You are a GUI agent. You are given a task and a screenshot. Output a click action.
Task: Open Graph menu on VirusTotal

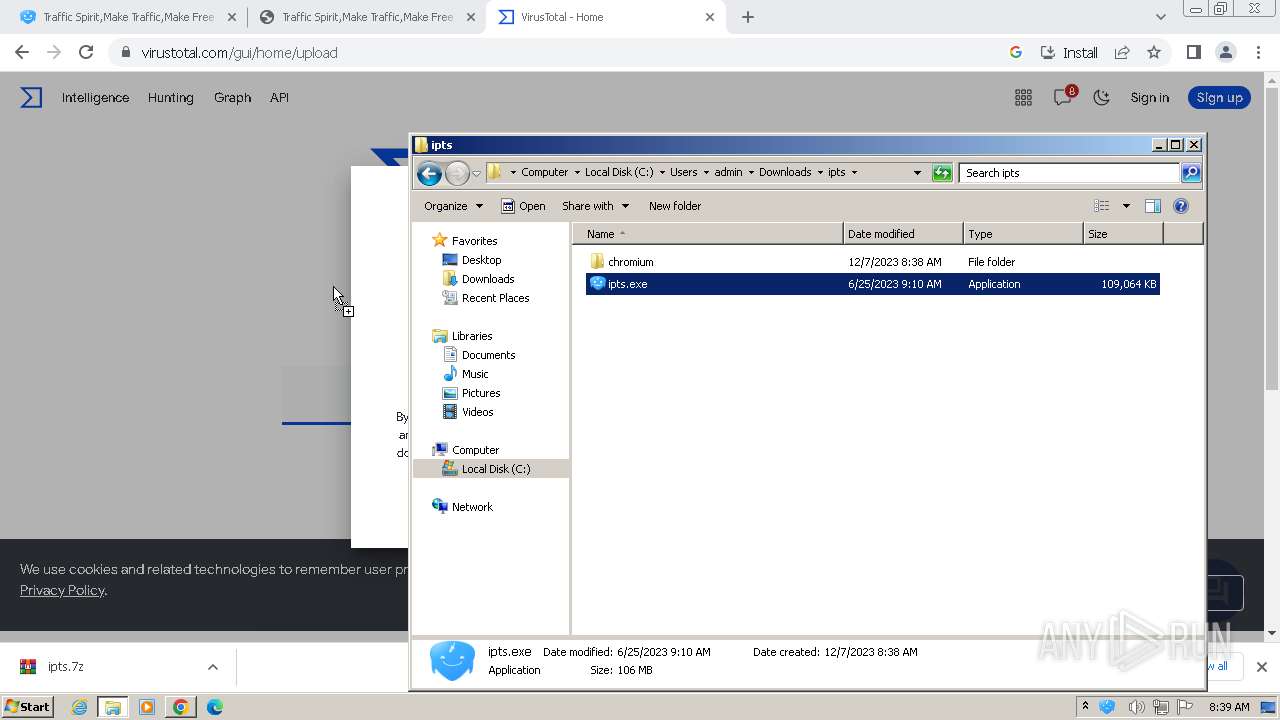(232, 97)
